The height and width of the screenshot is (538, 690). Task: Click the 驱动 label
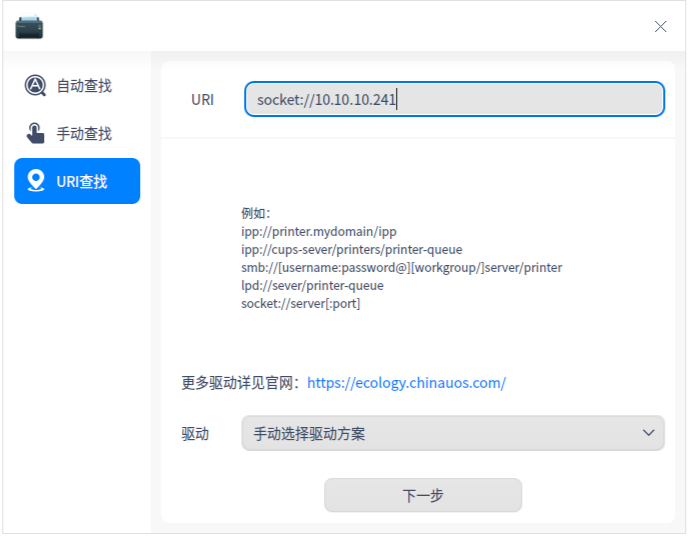coord(195,434)
